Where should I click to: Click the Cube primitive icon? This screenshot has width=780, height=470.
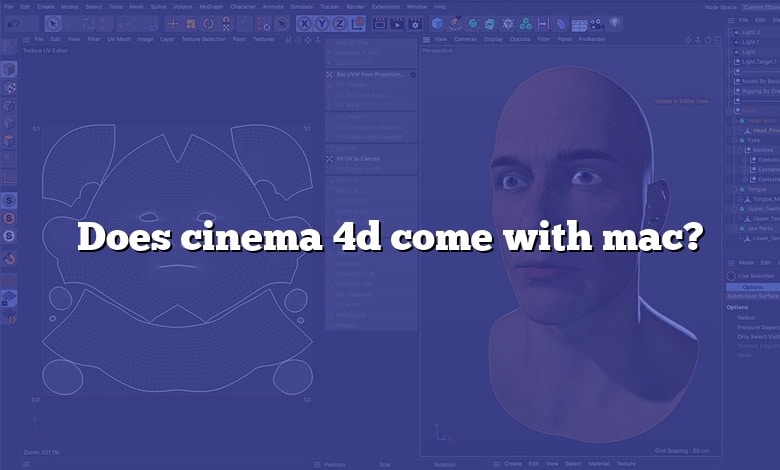(x=437, y=23)
